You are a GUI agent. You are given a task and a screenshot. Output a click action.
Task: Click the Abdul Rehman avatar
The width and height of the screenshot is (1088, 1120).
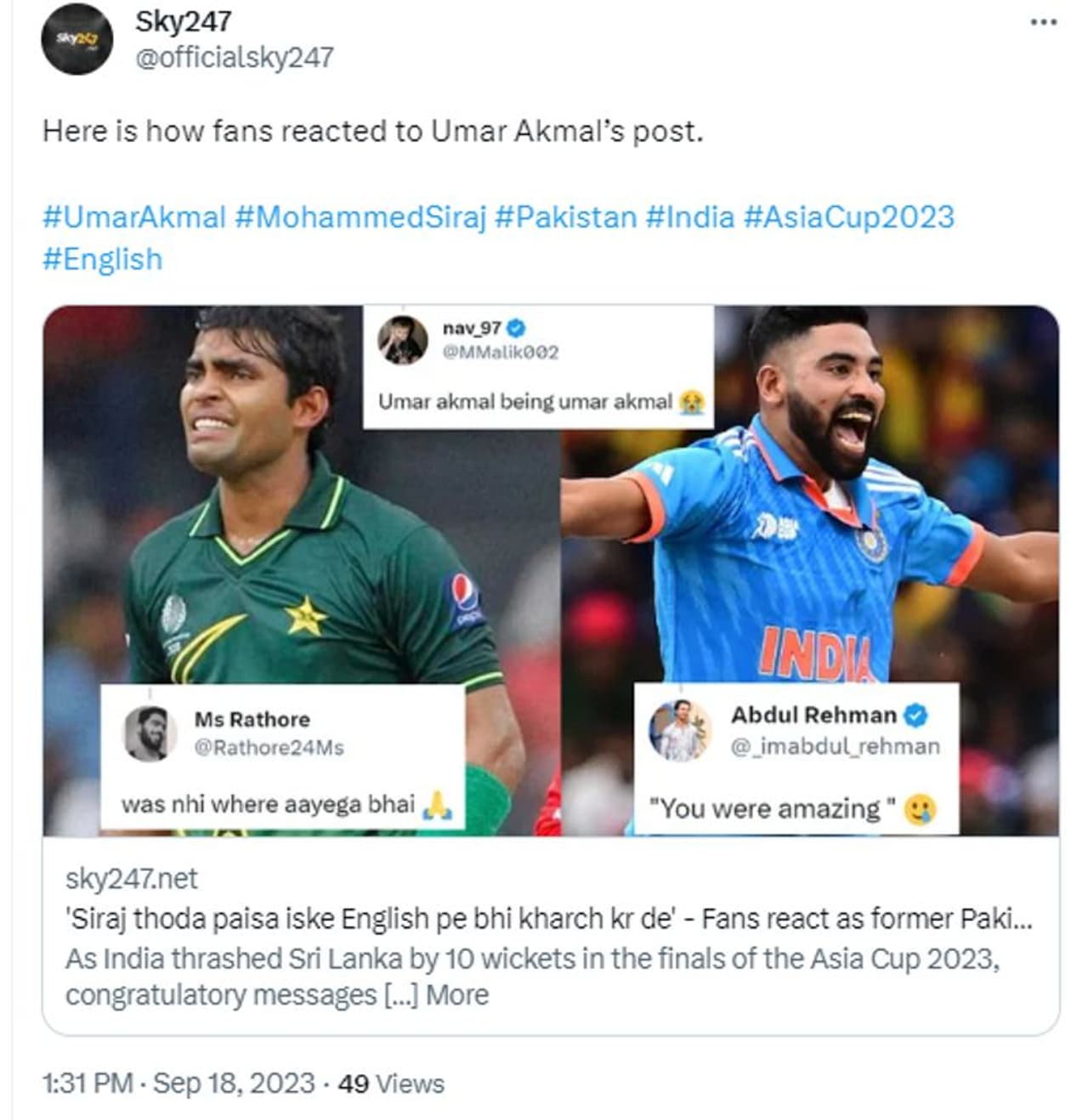point(679,730)
